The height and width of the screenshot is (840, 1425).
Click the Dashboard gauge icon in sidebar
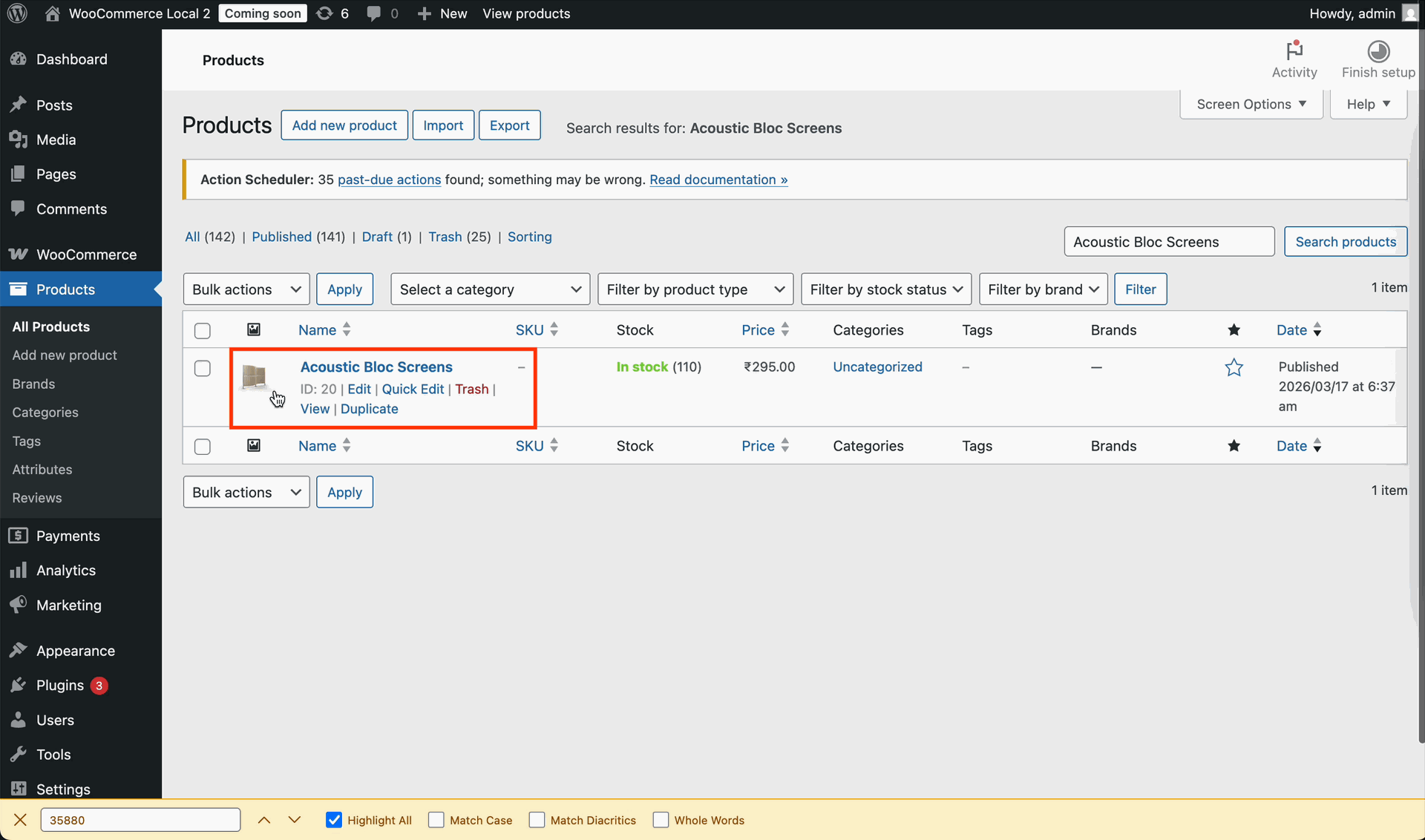coord(19,59)
